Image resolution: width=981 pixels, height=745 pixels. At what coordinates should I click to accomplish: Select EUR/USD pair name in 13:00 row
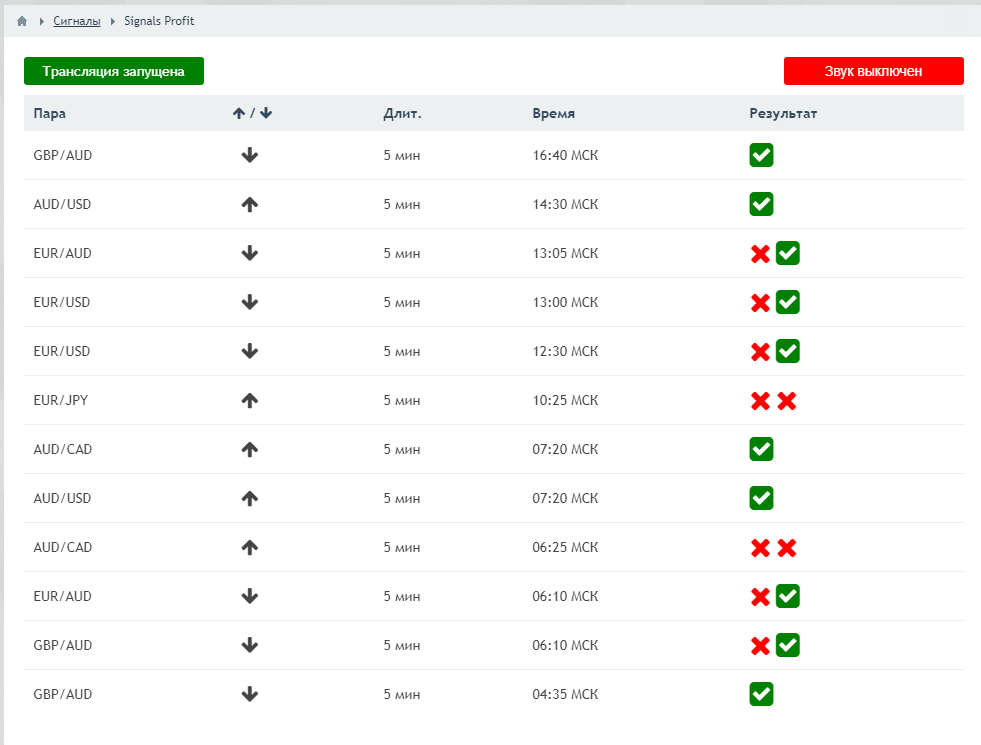tap(62, 302)
